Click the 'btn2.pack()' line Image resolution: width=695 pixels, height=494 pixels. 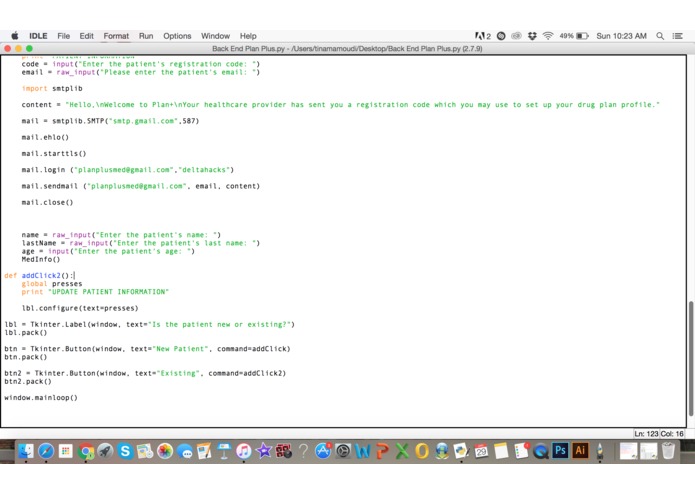[x=28, y=381]
